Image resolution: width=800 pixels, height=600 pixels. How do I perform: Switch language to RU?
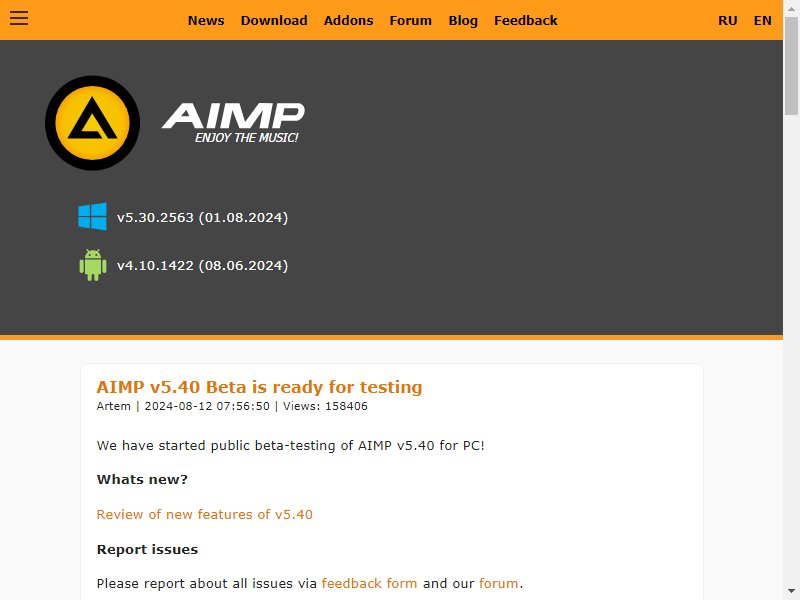click(728, 20)
